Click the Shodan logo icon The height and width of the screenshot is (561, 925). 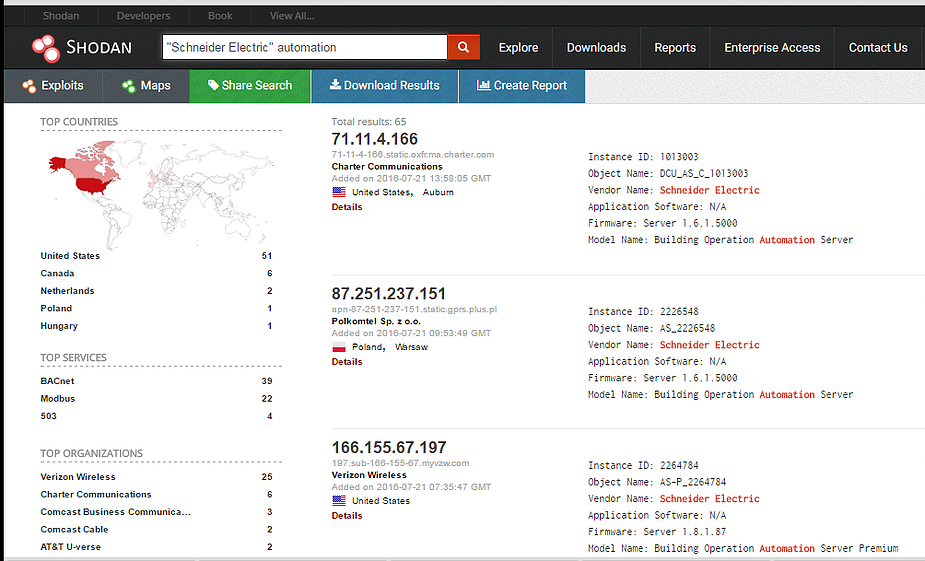pos(46,48)
